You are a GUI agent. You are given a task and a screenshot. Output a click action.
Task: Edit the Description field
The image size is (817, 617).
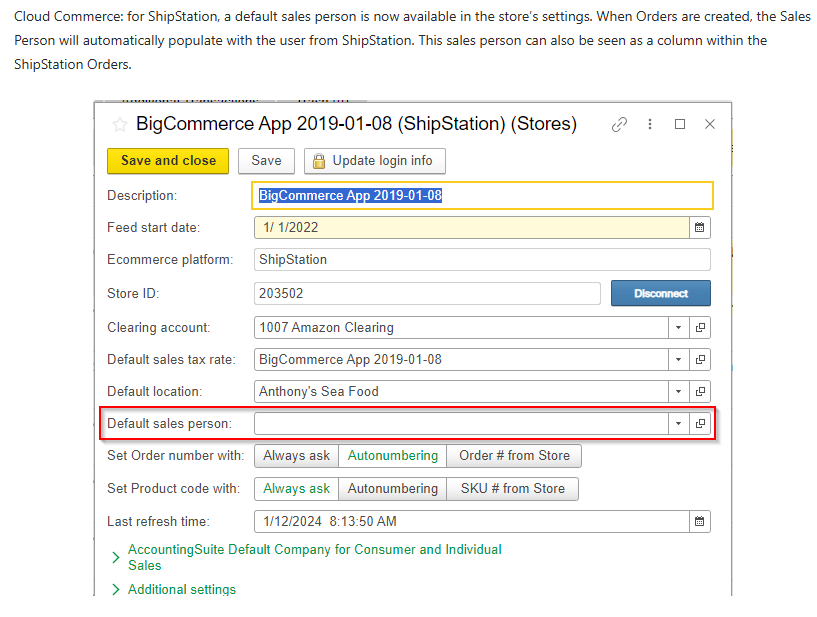482,195
